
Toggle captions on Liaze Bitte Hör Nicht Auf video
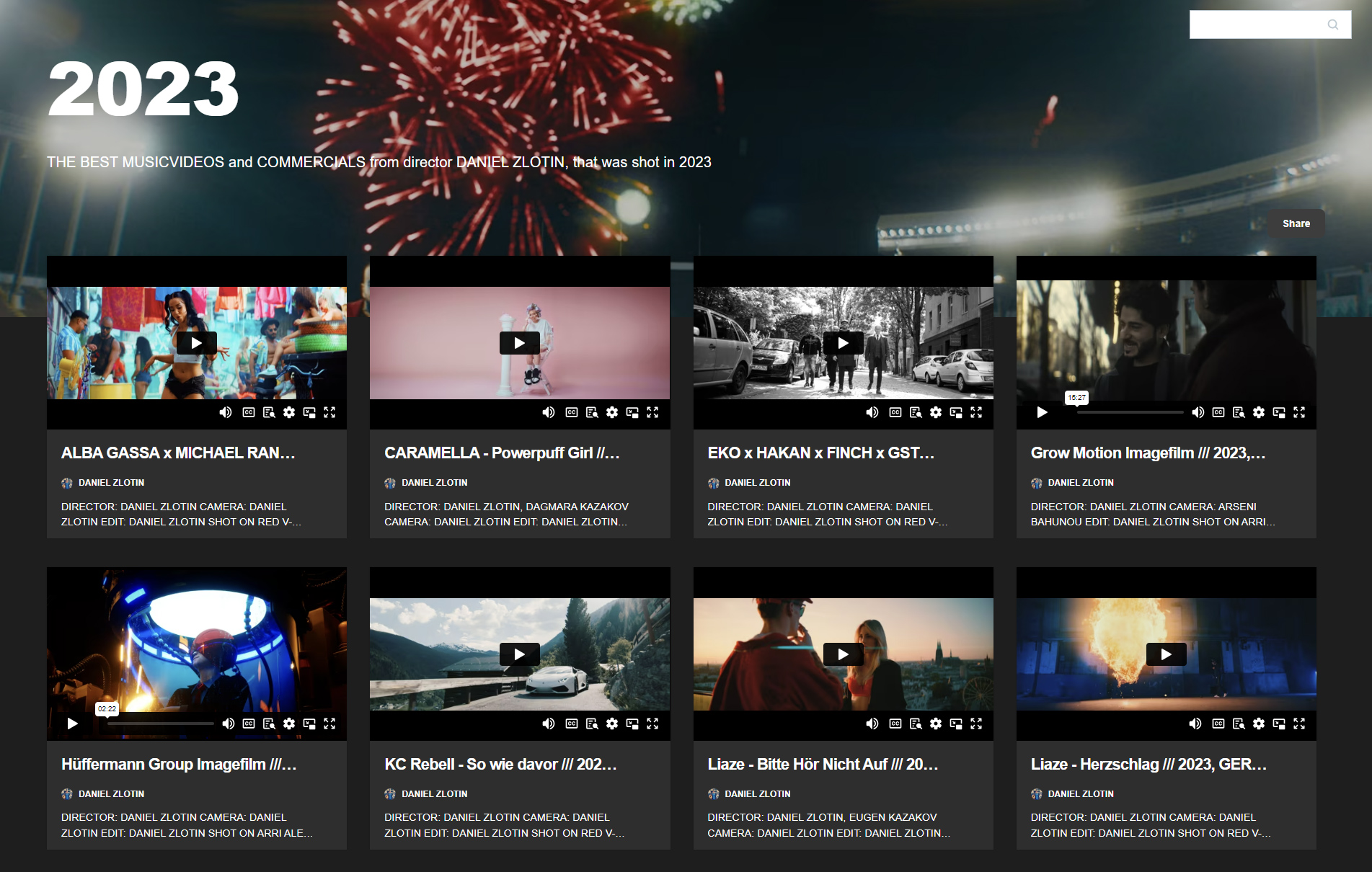[895, 724]
